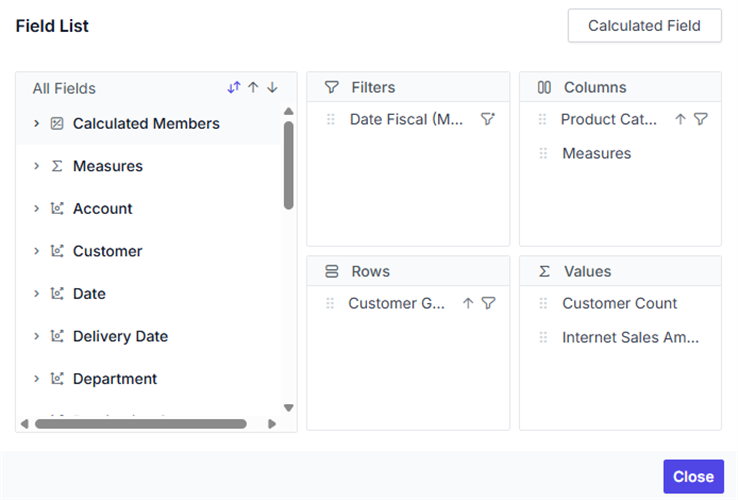
Task: Click the Internet Sales Am... drag handle
Action: pyautogui.click(x=543, y=337)
